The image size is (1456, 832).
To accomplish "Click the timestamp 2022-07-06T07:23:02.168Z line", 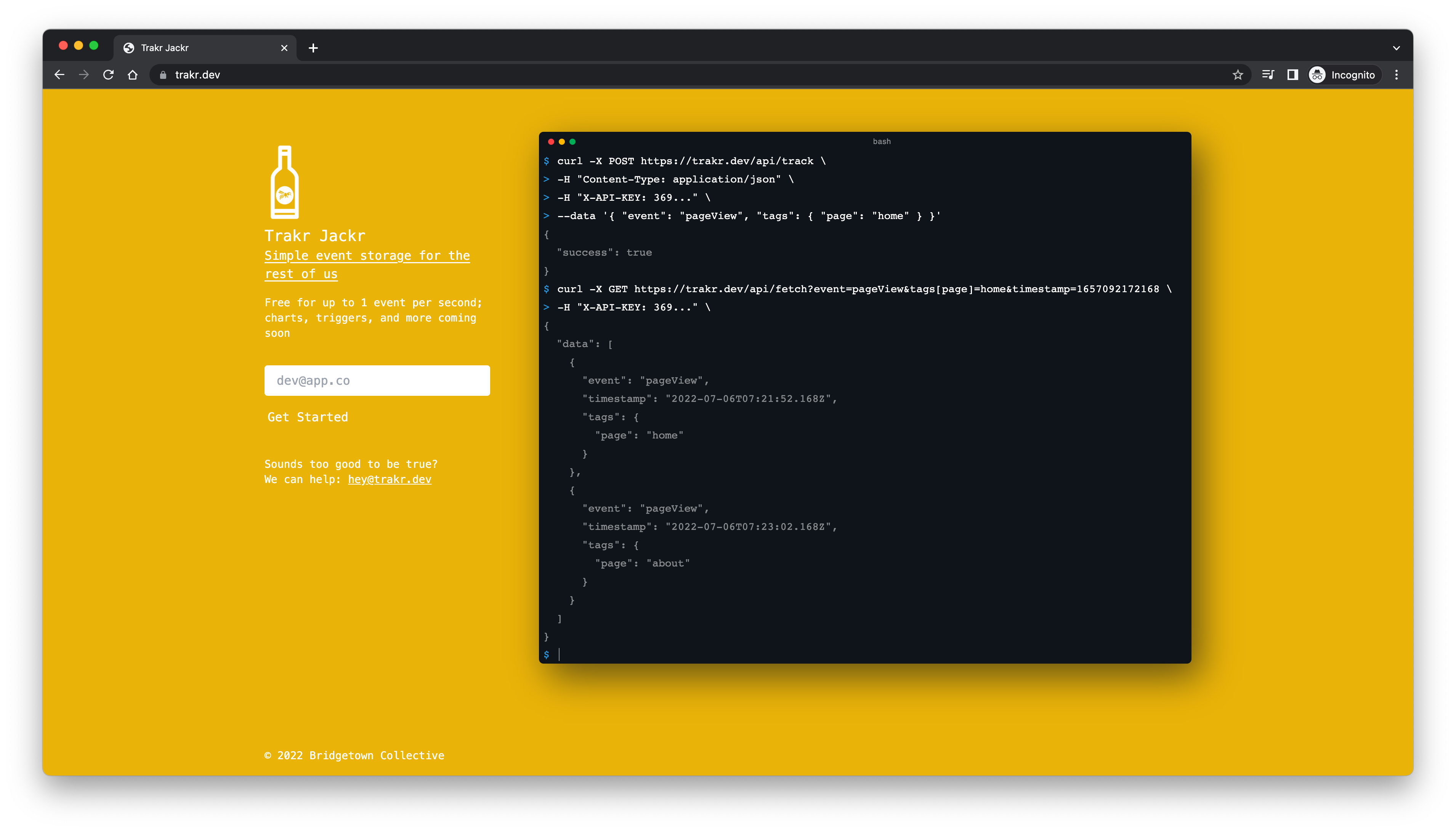I will tap(709, 527).
